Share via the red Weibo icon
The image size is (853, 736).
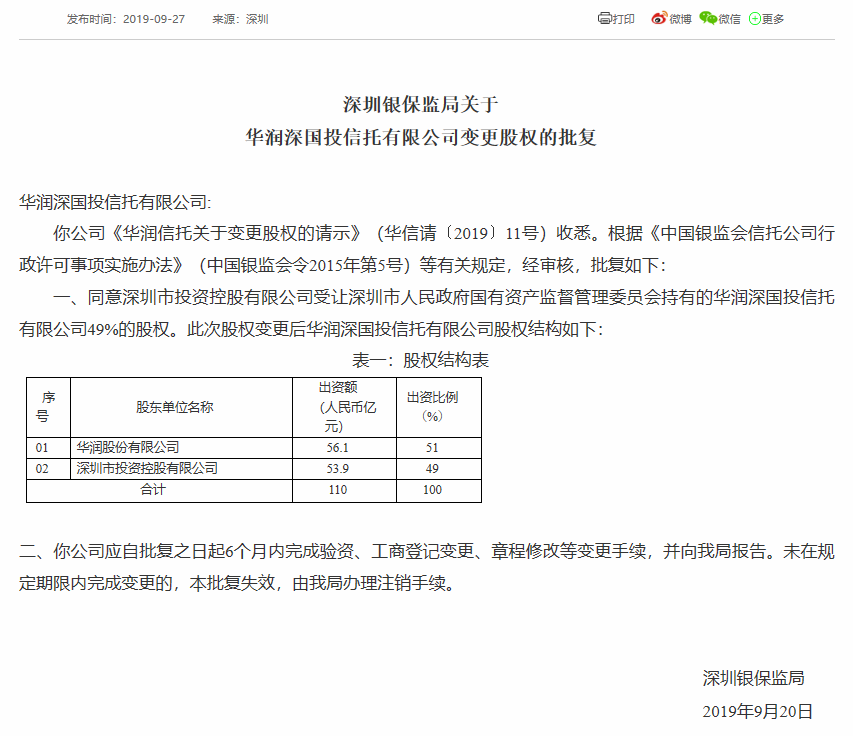tap(658, 18)
